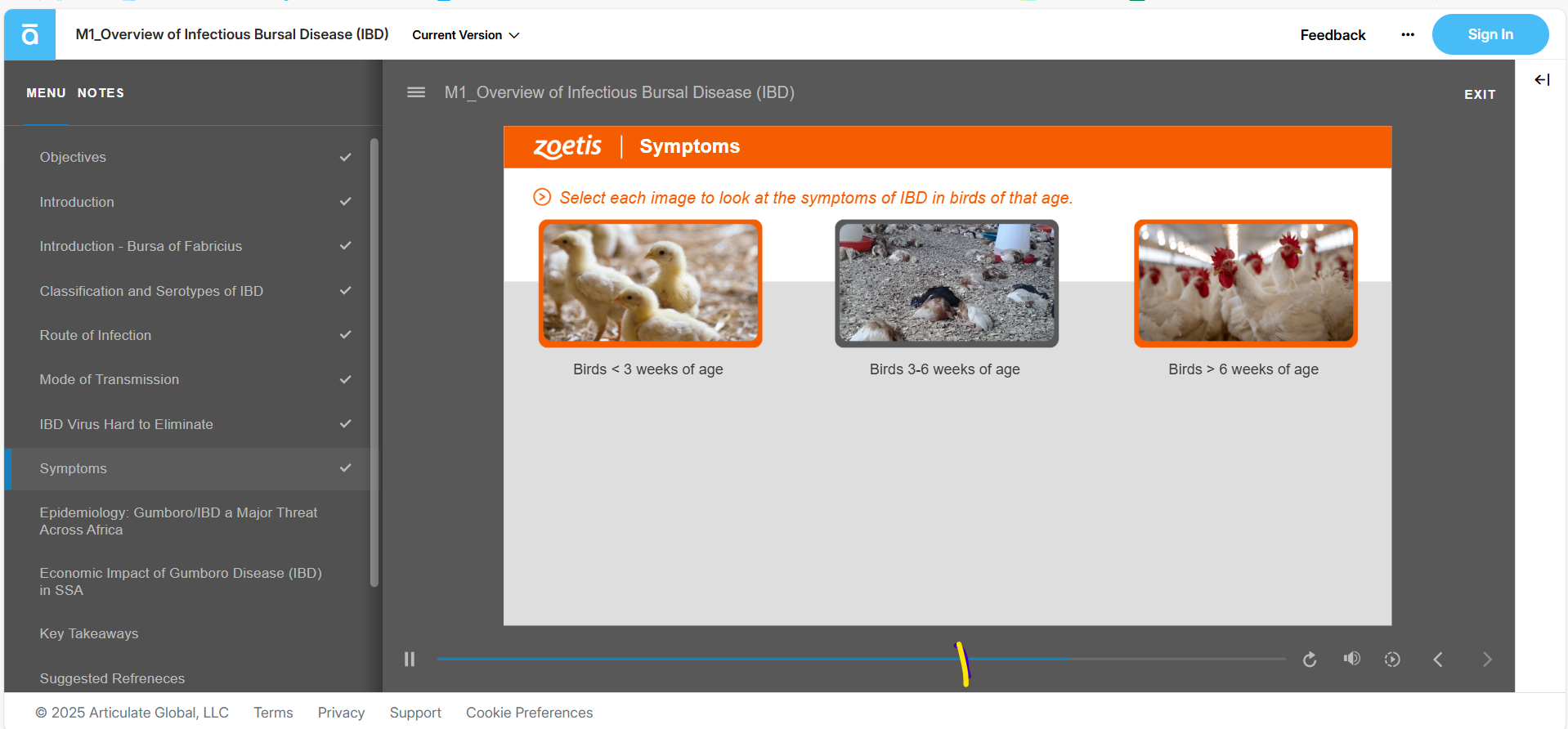This screenshot has height=729, width=1568.
Task: Click the replay slide icon
Action: pos(1310,660)
